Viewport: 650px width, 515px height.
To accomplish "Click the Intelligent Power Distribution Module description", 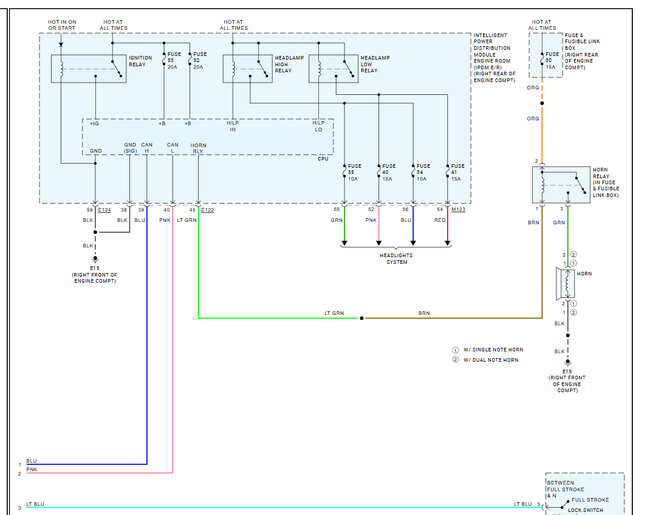I will coord(494,58).
